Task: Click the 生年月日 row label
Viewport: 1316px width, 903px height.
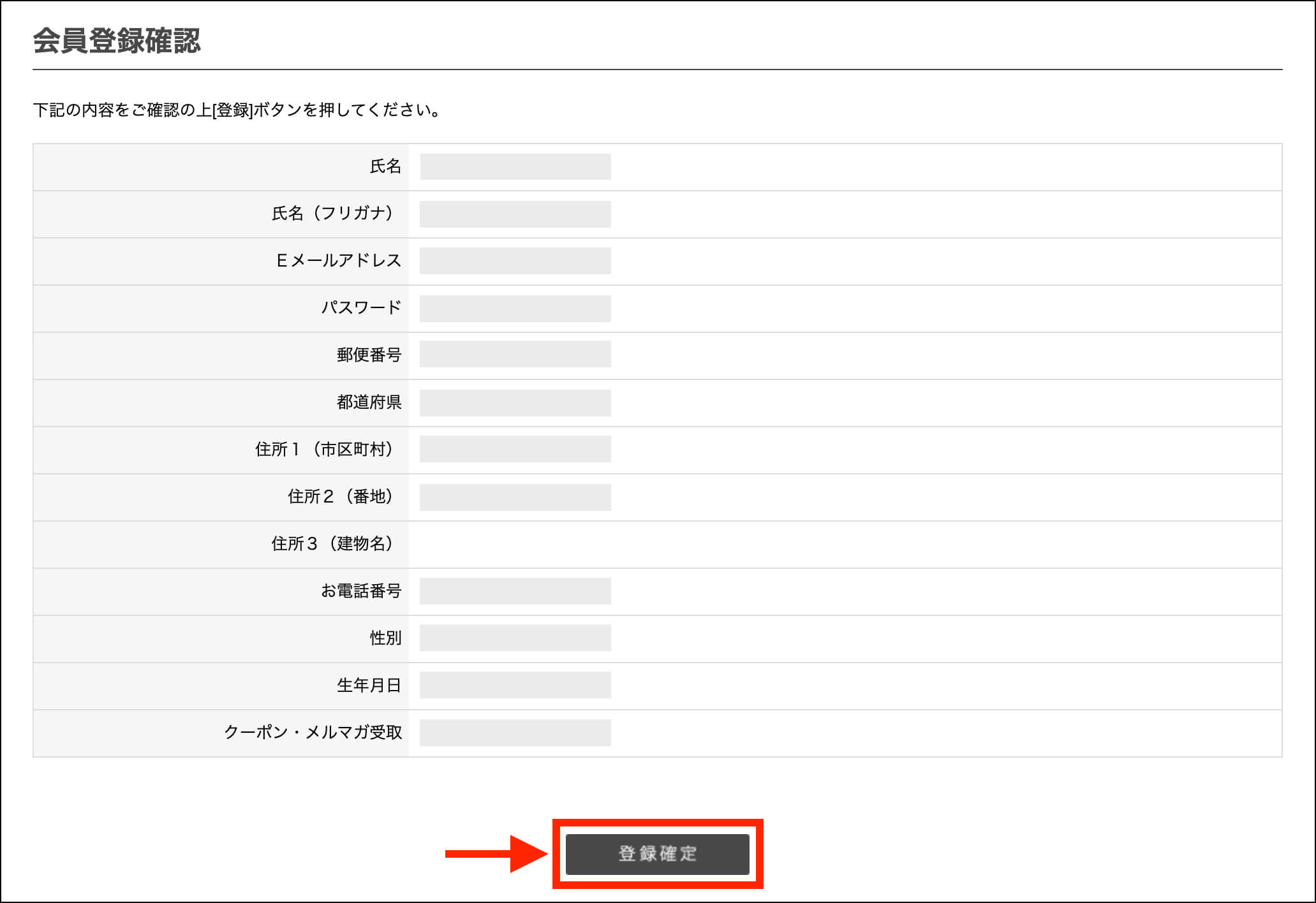Action: pos(369,685)
